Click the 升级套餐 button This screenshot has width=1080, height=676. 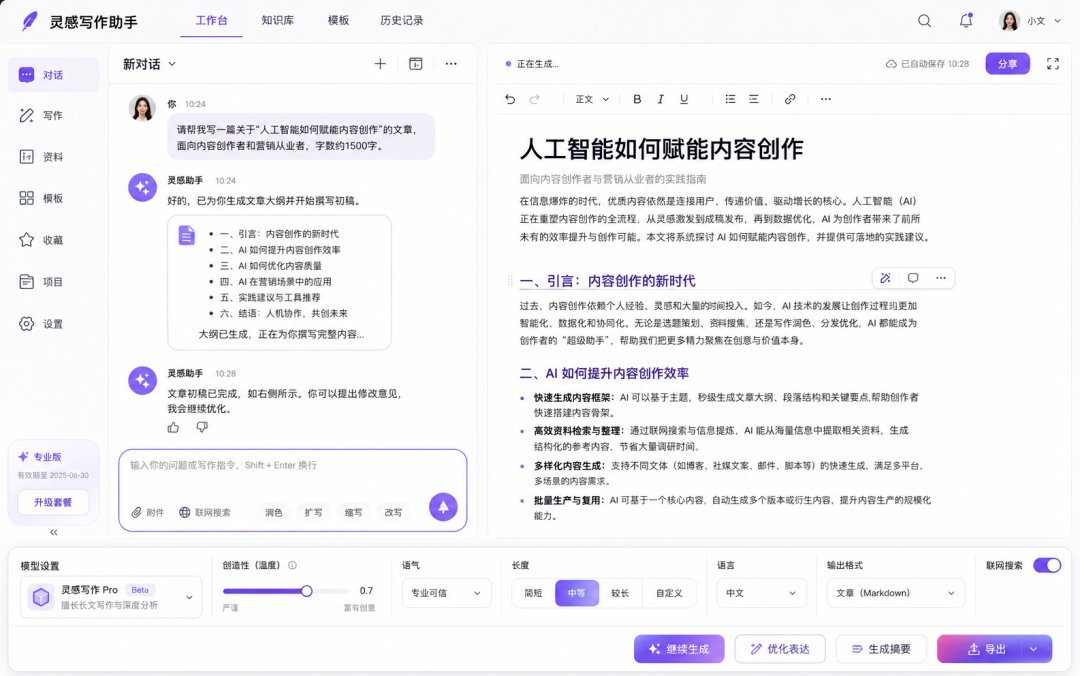coord(53,502)
